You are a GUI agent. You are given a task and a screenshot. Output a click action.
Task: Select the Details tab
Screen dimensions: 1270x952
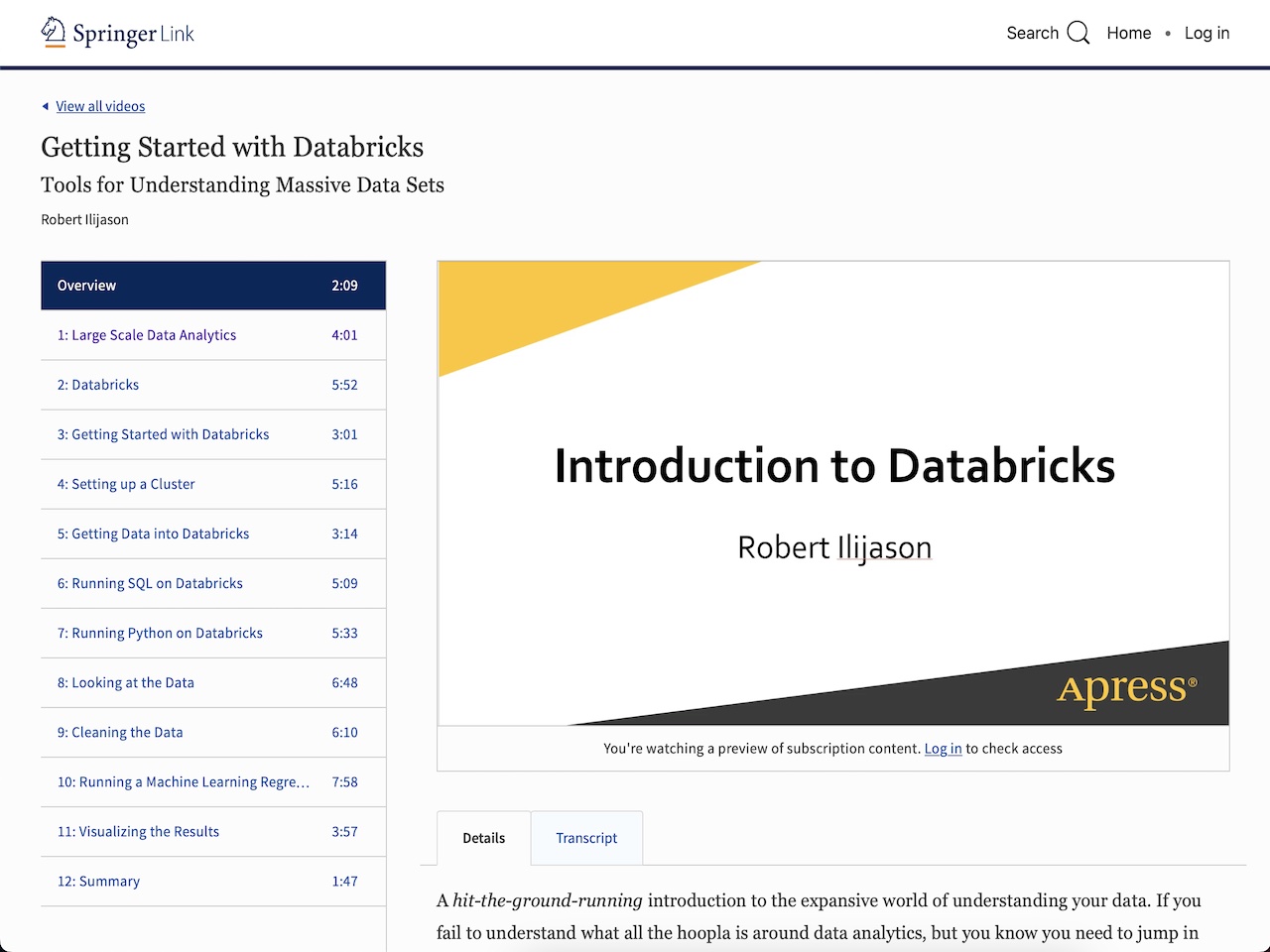point(483,838)
